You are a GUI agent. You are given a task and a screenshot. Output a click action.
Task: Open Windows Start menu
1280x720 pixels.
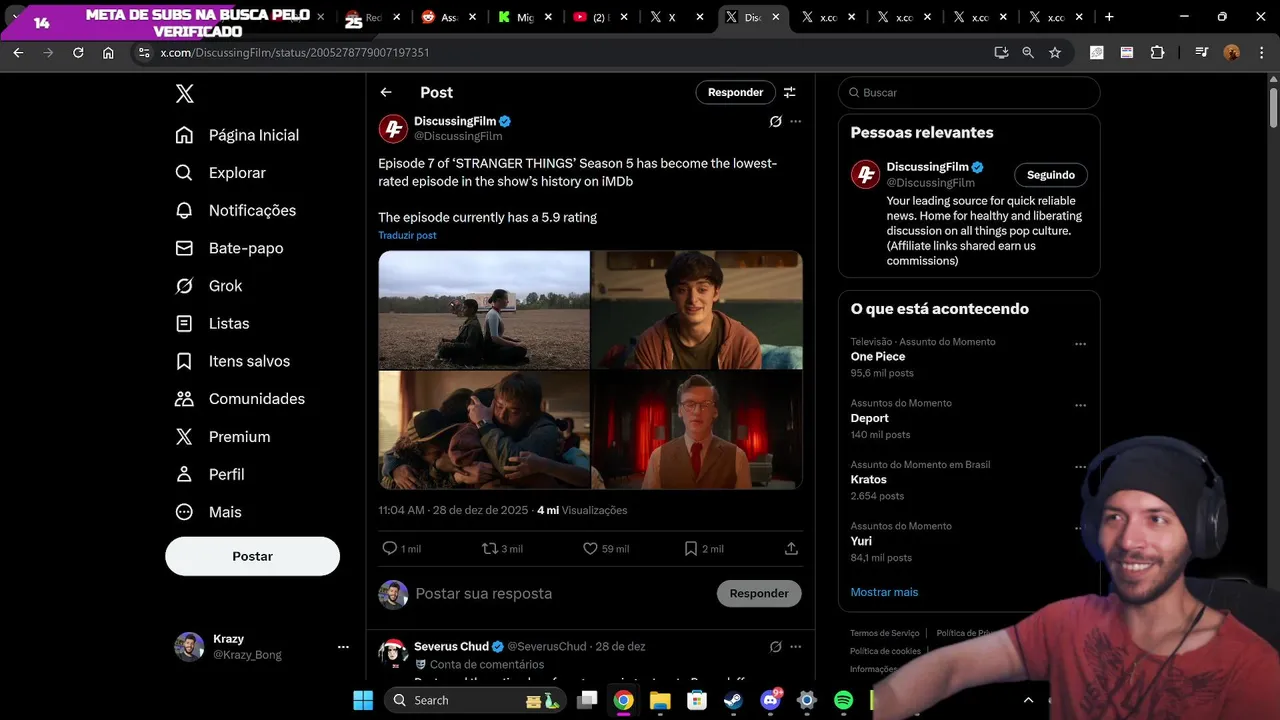click(363, 700)
